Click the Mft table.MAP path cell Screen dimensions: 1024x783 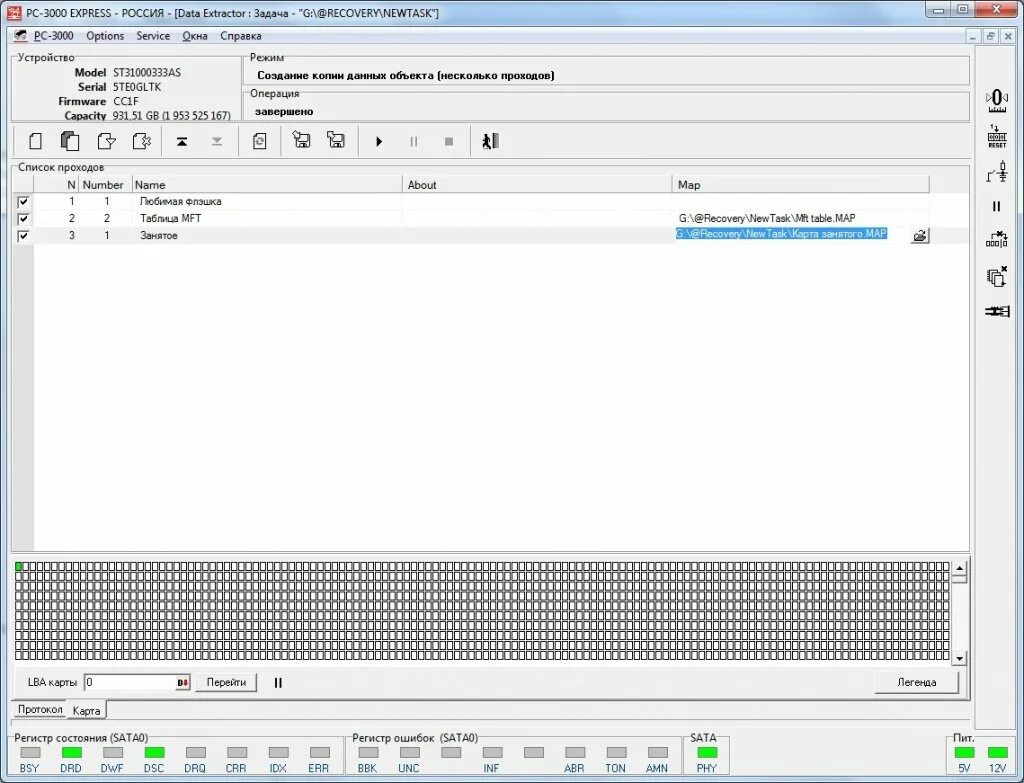(767, 219)
